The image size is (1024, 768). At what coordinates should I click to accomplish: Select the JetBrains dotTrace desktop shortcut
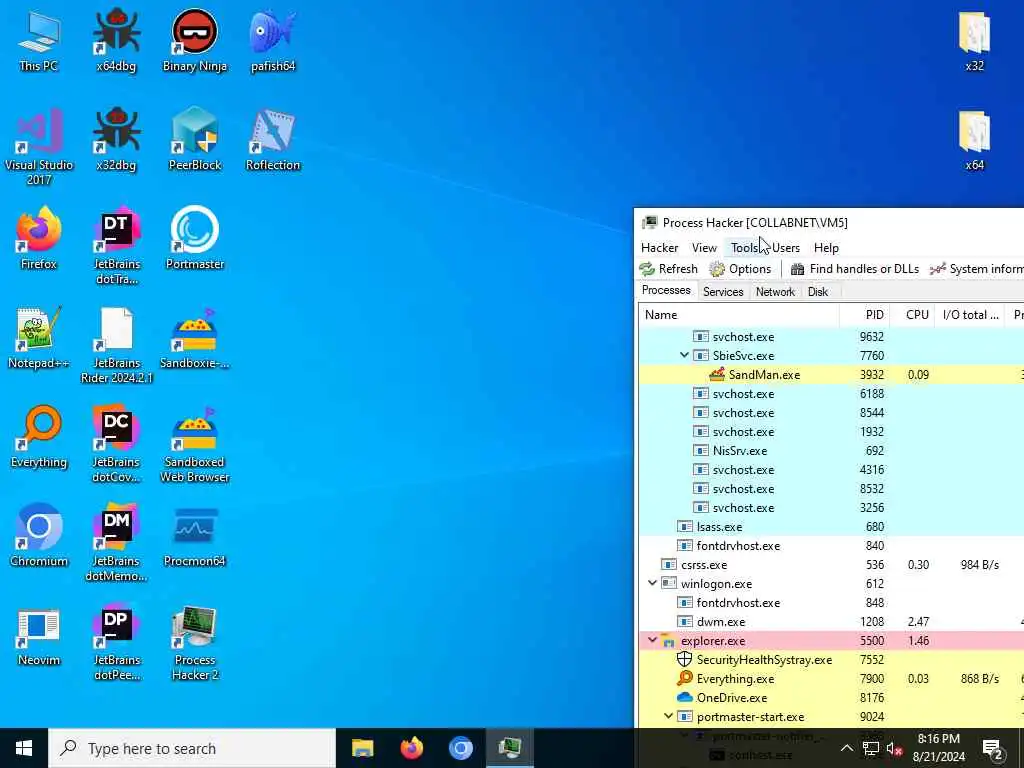(x=116, y=246)
